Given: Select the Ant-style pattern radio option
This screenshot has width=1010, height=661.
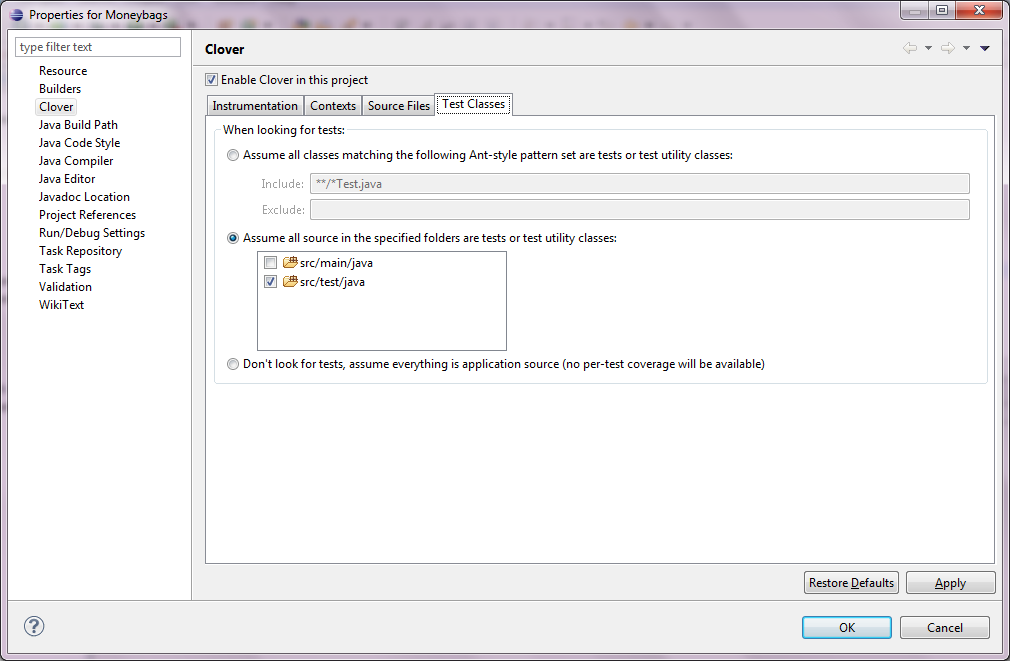Looking at the screenshot, I should pos(233,155).
